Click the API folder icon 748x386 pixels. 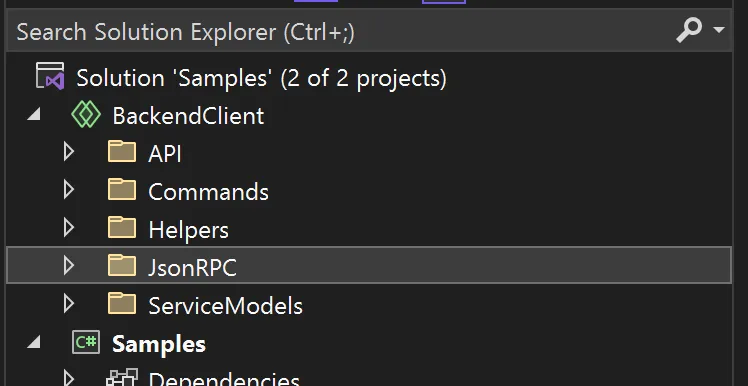coord(122,152)
